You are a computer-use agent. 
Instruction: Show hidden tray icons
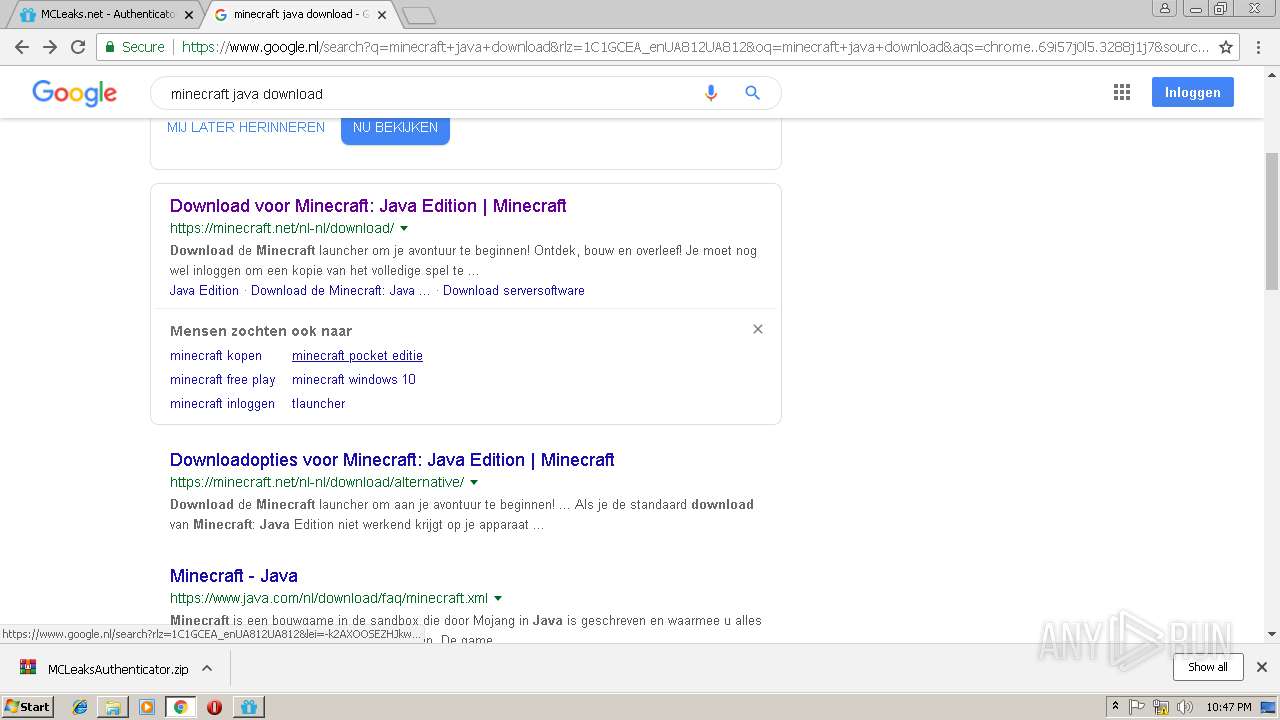pos(1115,707)
